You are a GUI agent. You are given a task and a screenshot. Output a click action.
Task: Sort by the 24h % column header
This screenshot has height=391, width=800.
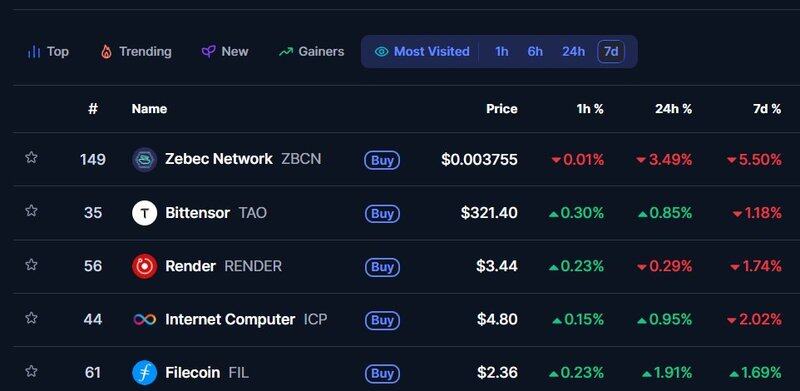tap(673, 109)
